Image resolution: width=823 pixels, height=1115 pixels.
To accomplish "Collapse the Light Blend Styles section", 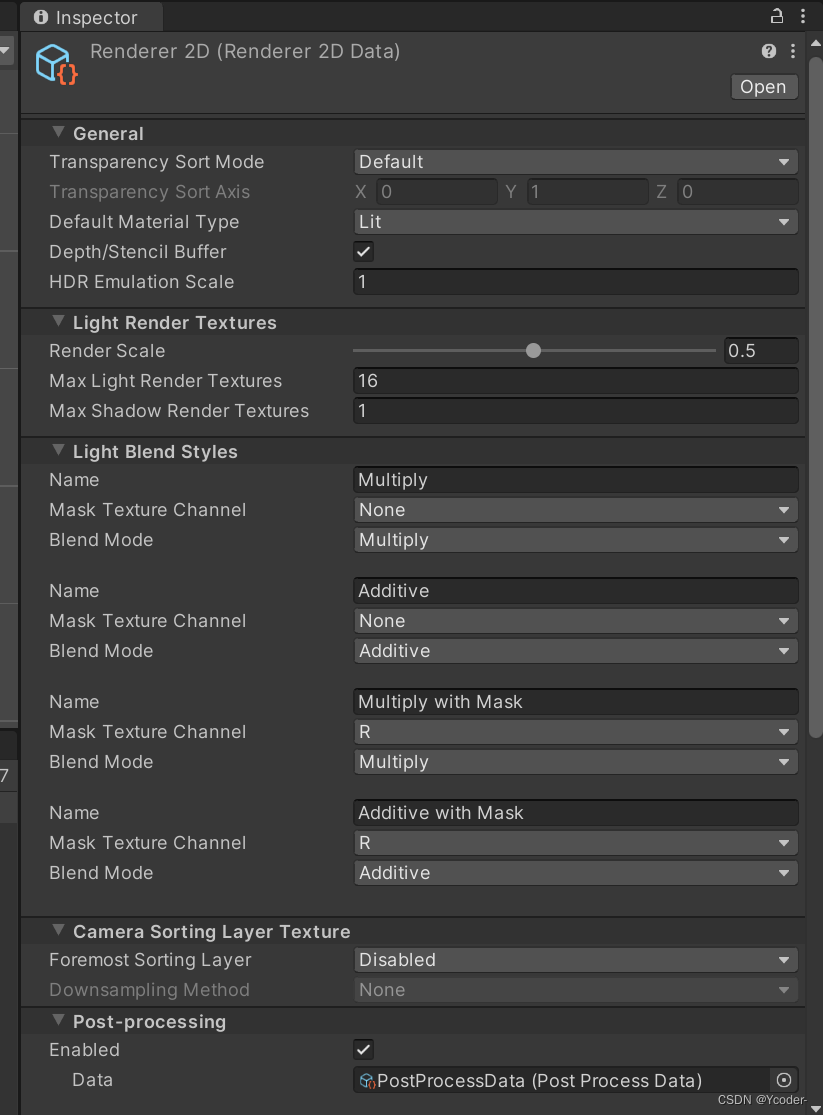I will tap(58, 450).
